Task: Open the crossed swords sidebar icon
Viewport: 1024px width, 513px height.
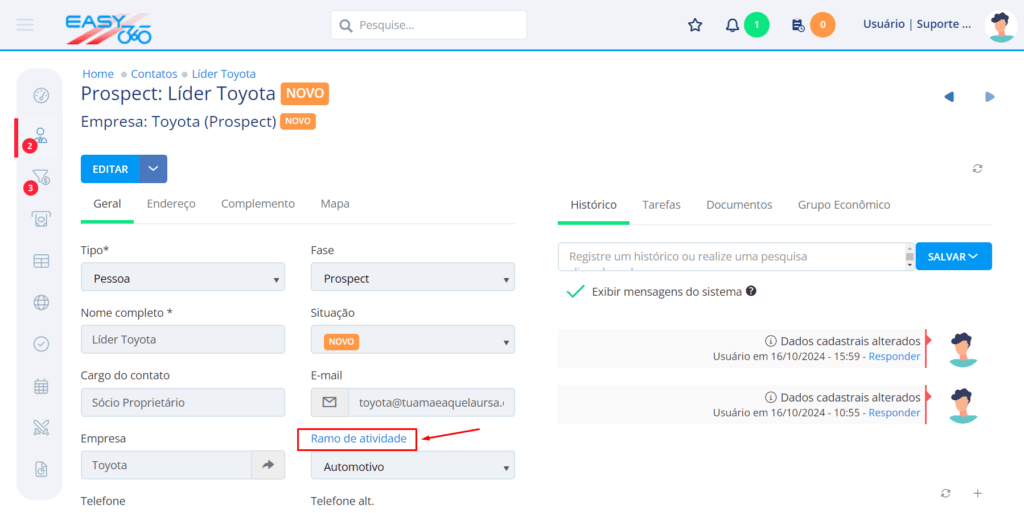Action: click(x=41, y=428)
